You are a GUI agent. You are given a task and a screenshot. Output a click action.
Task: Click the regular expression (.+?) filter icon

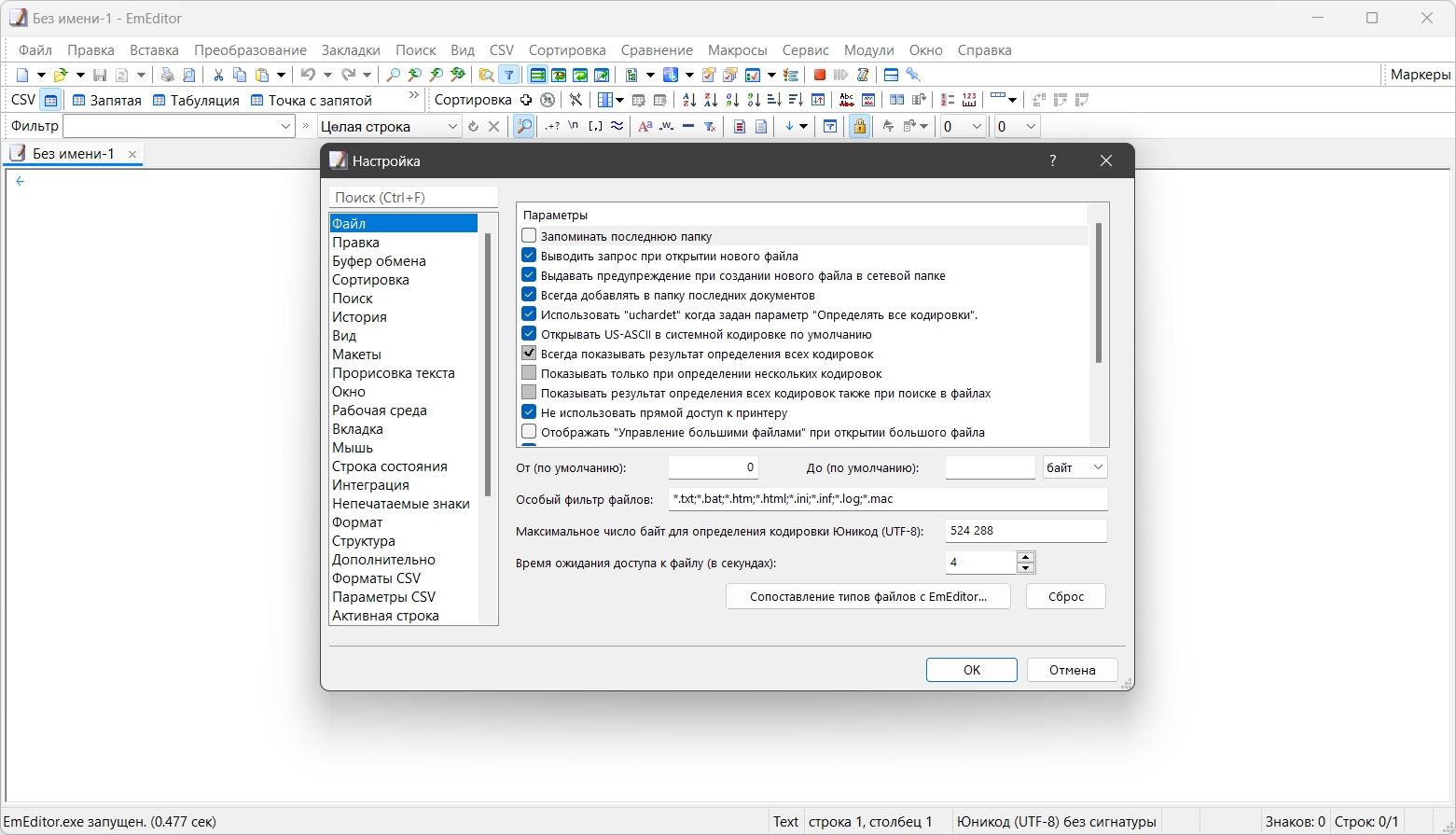coord(552,127)
